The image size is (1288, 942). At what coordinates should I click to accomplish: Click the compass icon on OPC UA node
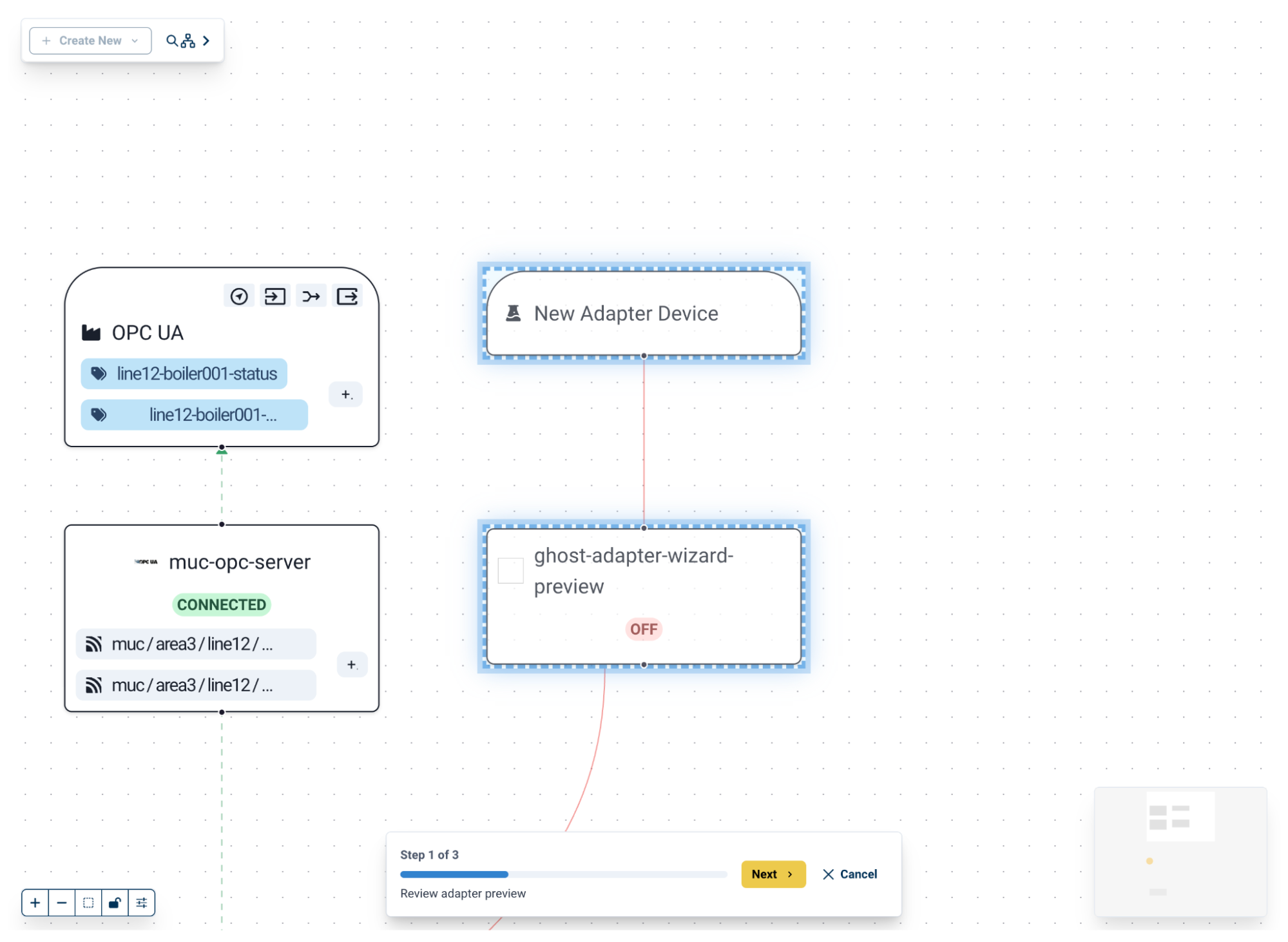click(x=239, y=296)
